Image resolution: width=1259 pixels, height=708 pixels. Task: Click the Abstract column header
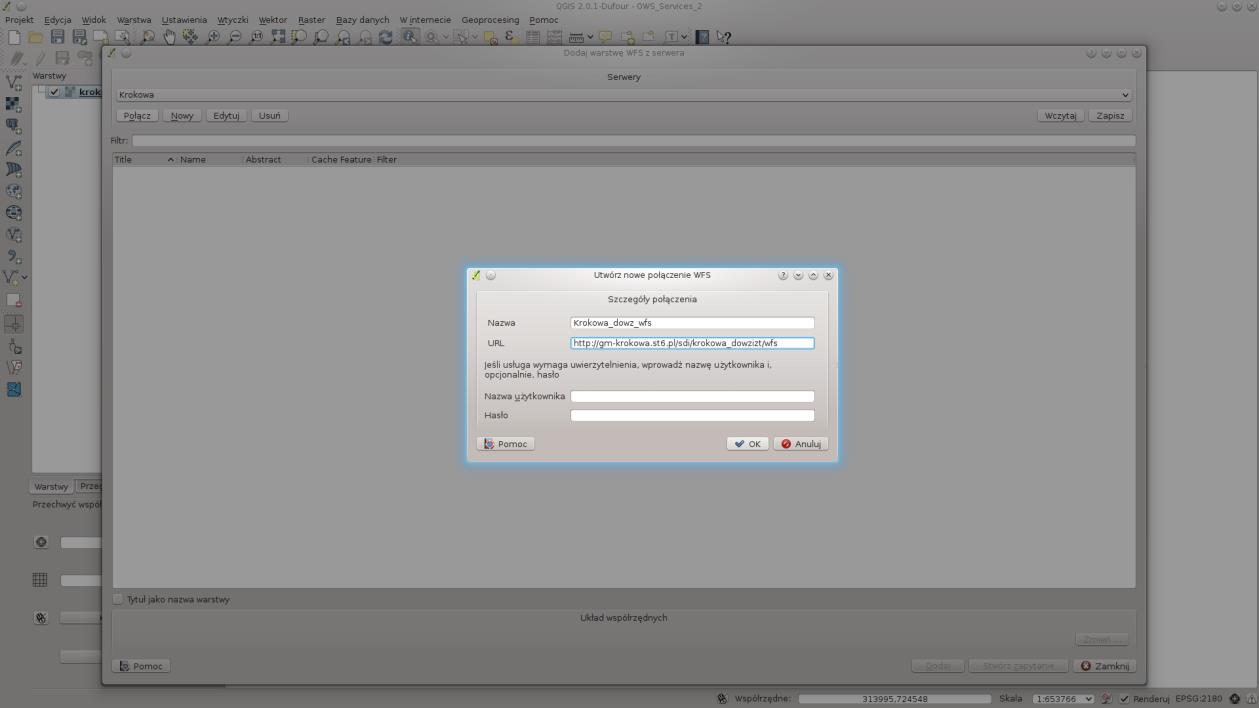click(x=275, y=160)
